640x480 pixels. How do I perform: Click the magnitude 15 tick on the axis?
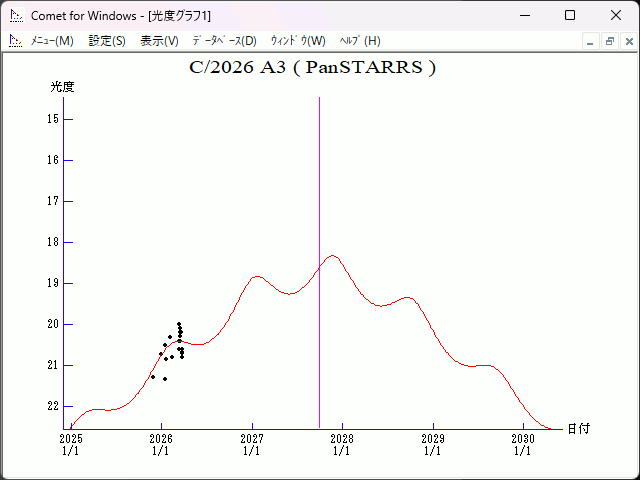point(54,119)
